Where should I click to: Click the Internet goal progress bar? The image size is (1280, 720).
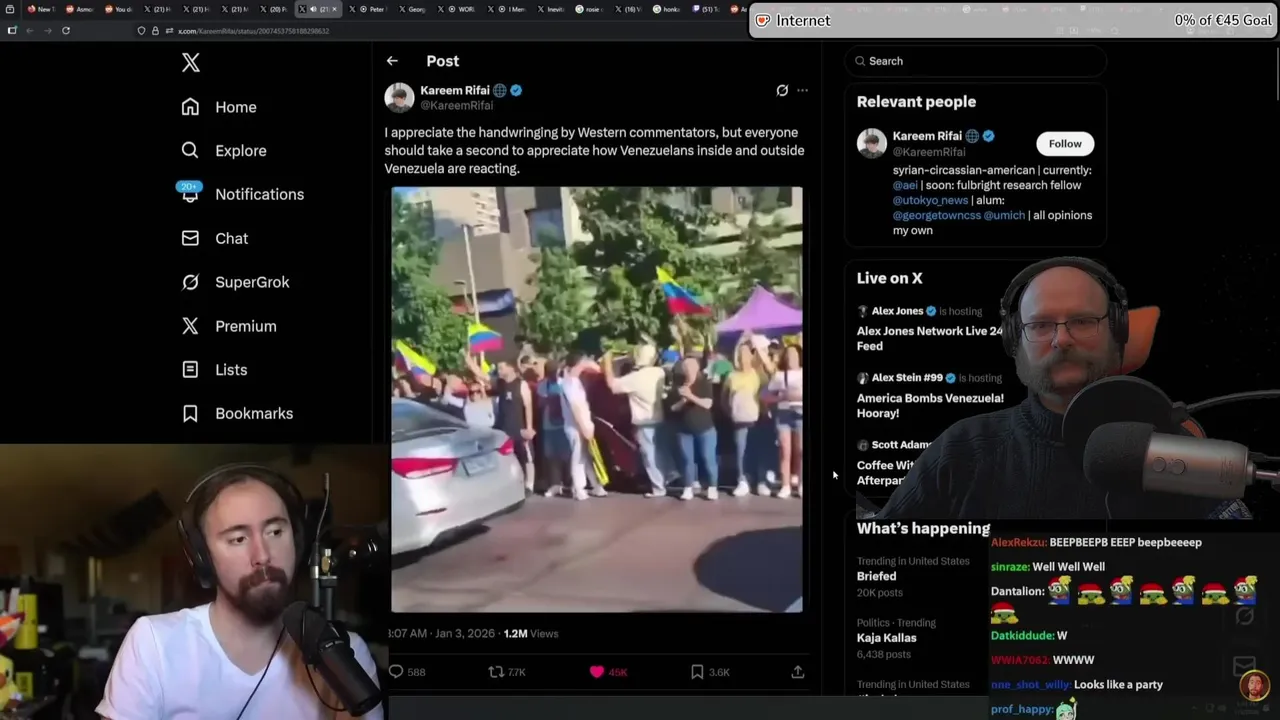1014,20
